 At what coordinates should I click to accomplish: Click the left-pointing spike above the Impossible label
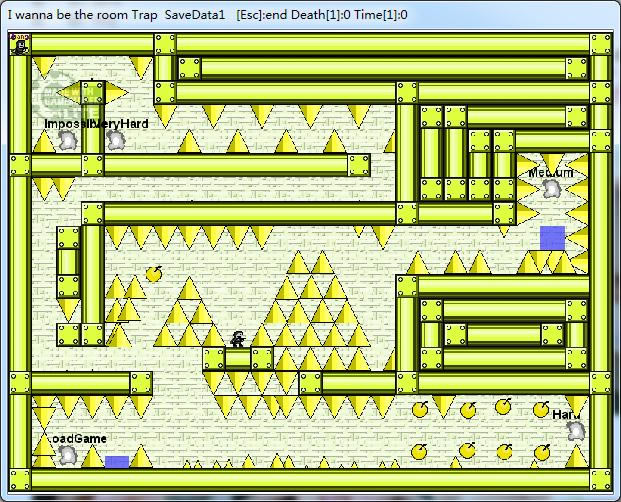pos(68,94)
